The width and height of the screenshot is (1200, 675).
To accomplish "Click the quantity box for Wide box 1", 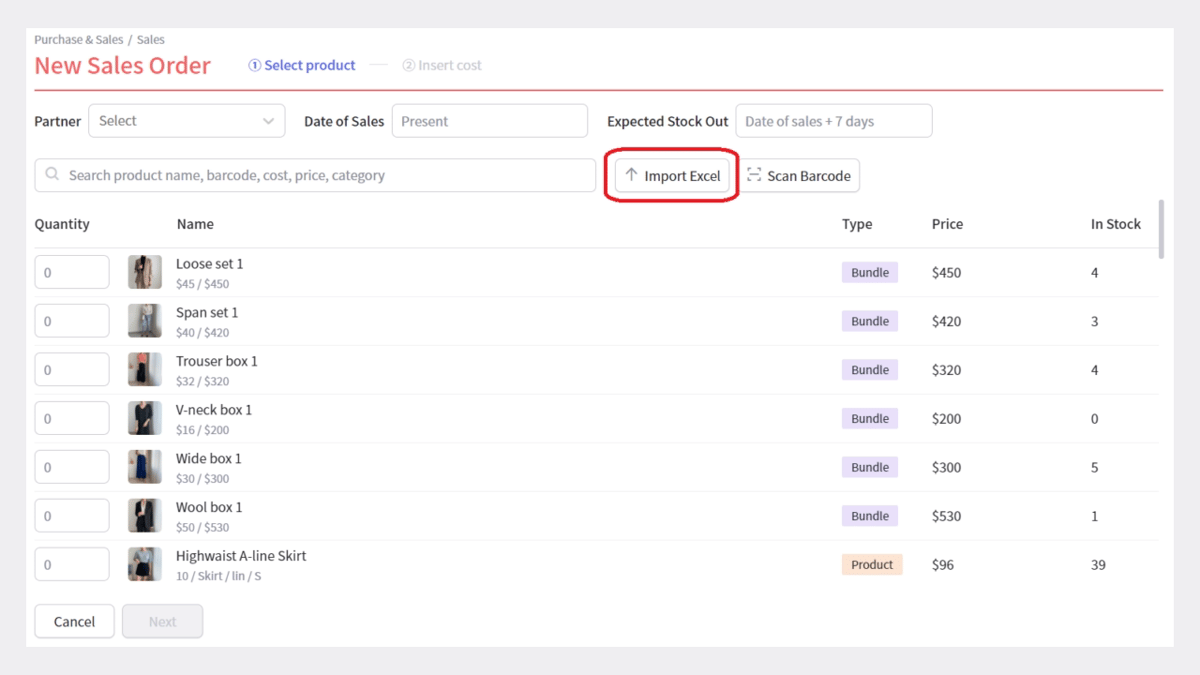I will coord(72,467).
